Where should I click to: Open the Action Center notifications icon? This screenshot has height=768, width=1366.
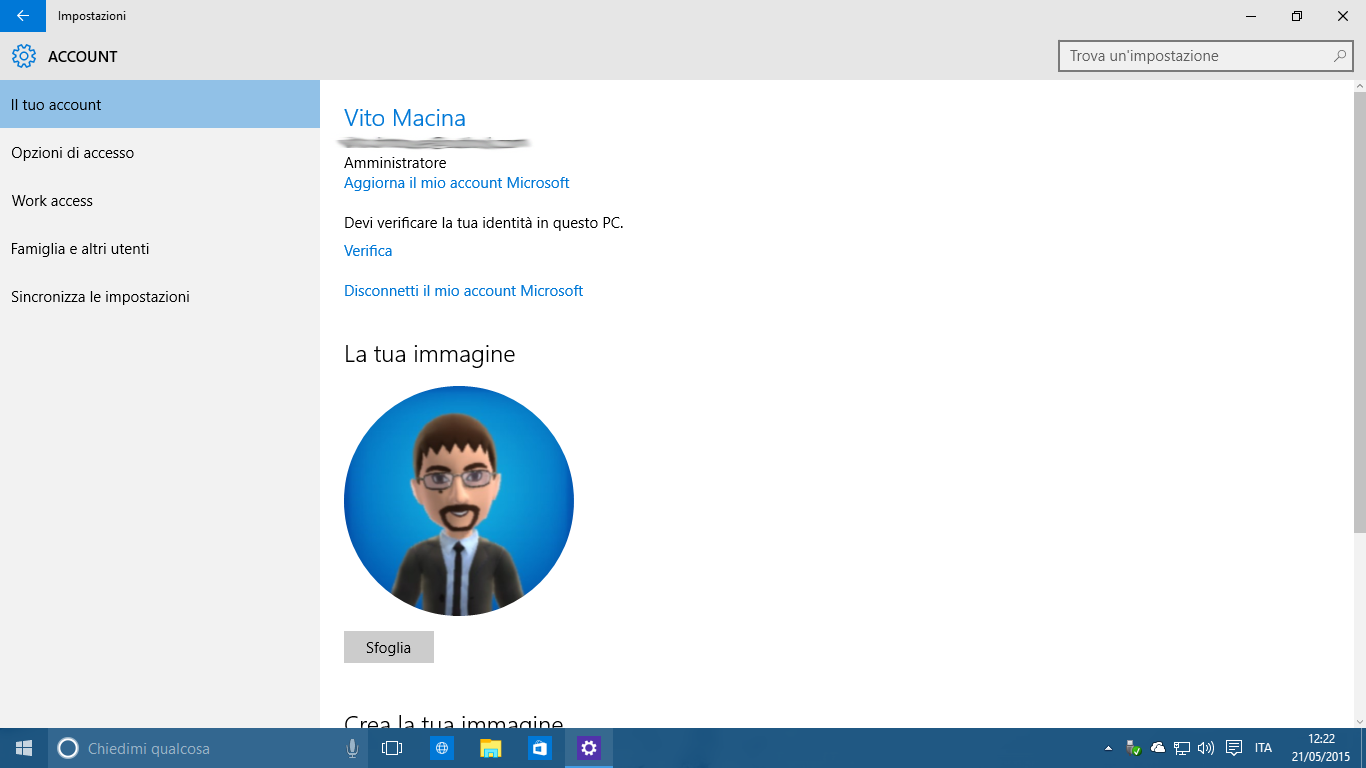(x=1234, y=748)
